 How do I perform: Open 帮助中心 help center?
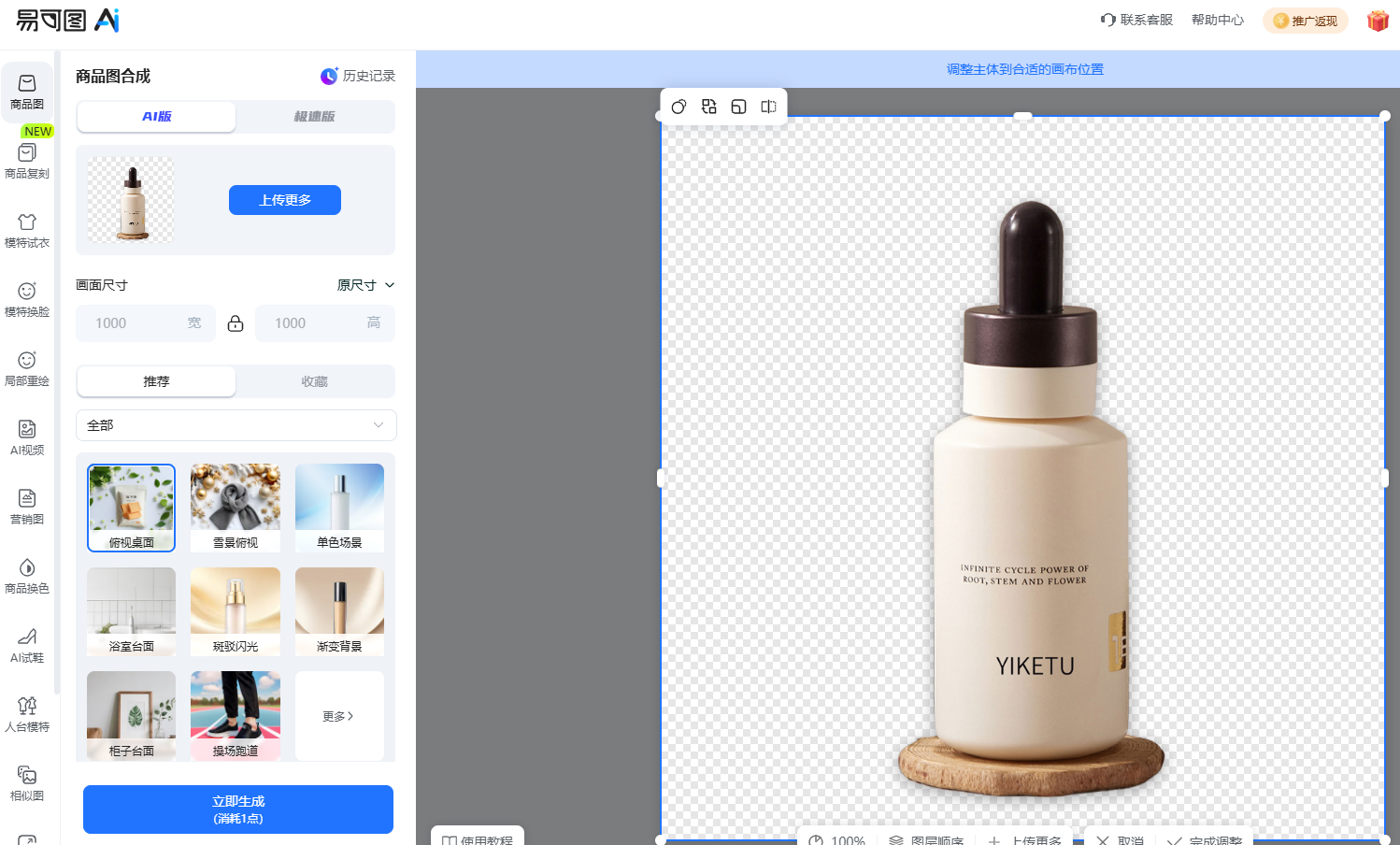pos(1218,20)
